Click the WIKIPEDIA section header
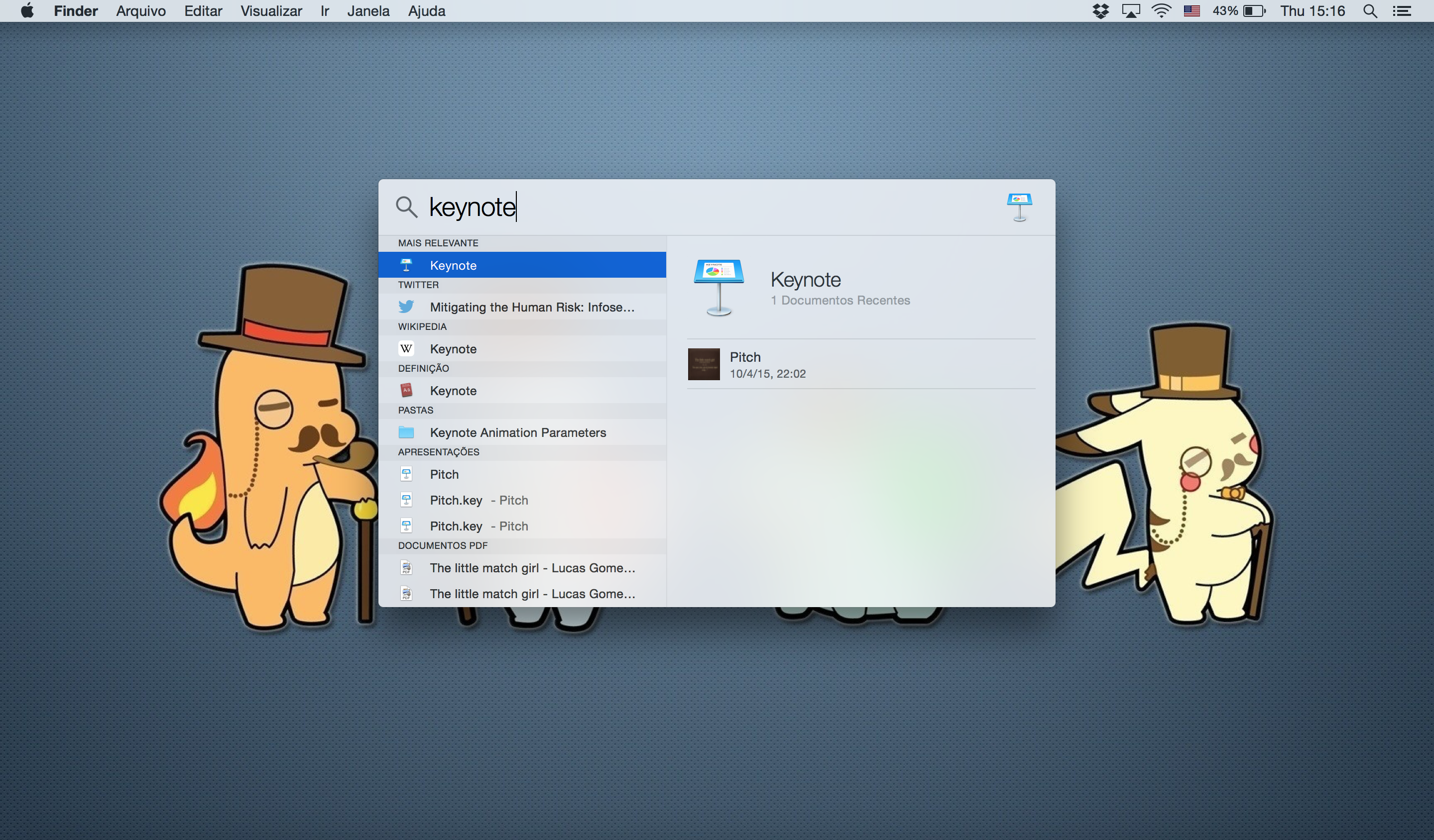 click(x=422, y=326)
